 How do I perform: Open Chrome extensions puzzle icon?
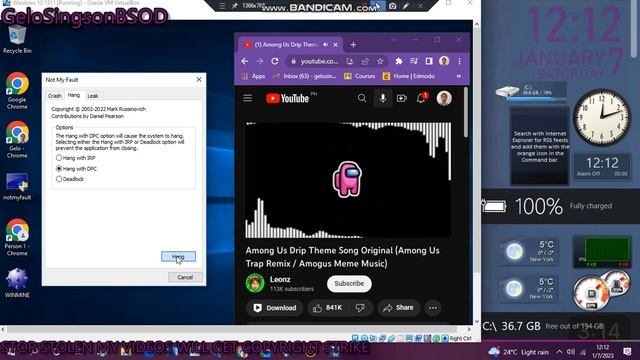(399, 61)
